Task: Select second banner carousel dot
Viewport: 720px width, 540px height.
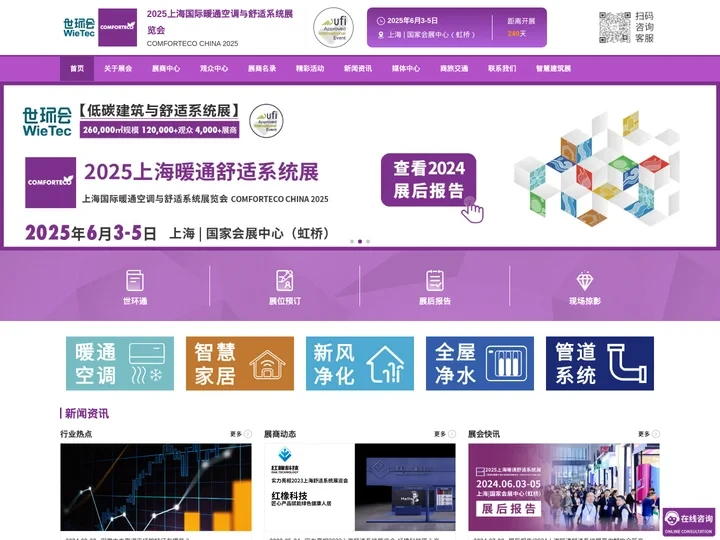Action: 360,242
